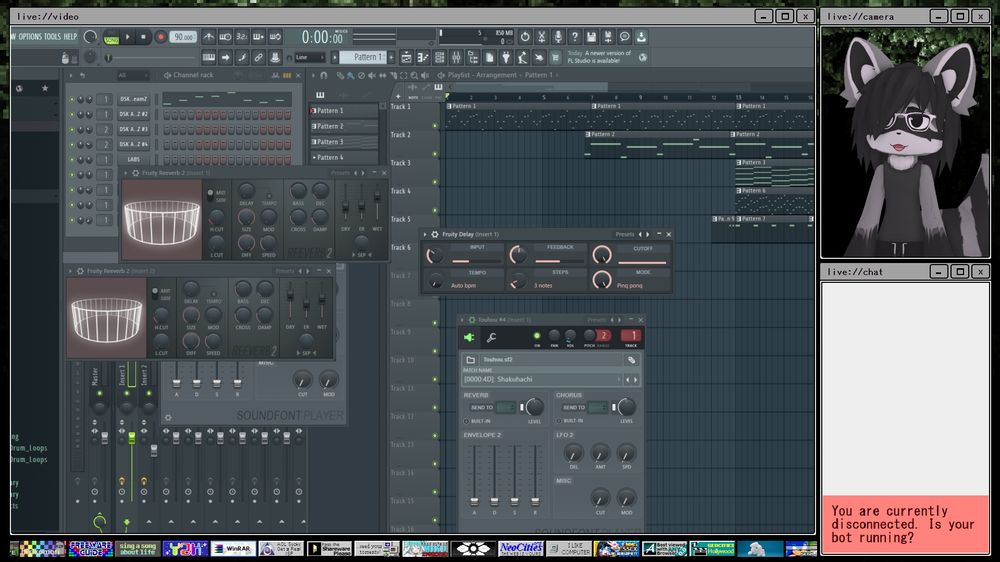
Task: Open the upper Fruity Reverb 2 Presets menu
Action: coord(340,173)
